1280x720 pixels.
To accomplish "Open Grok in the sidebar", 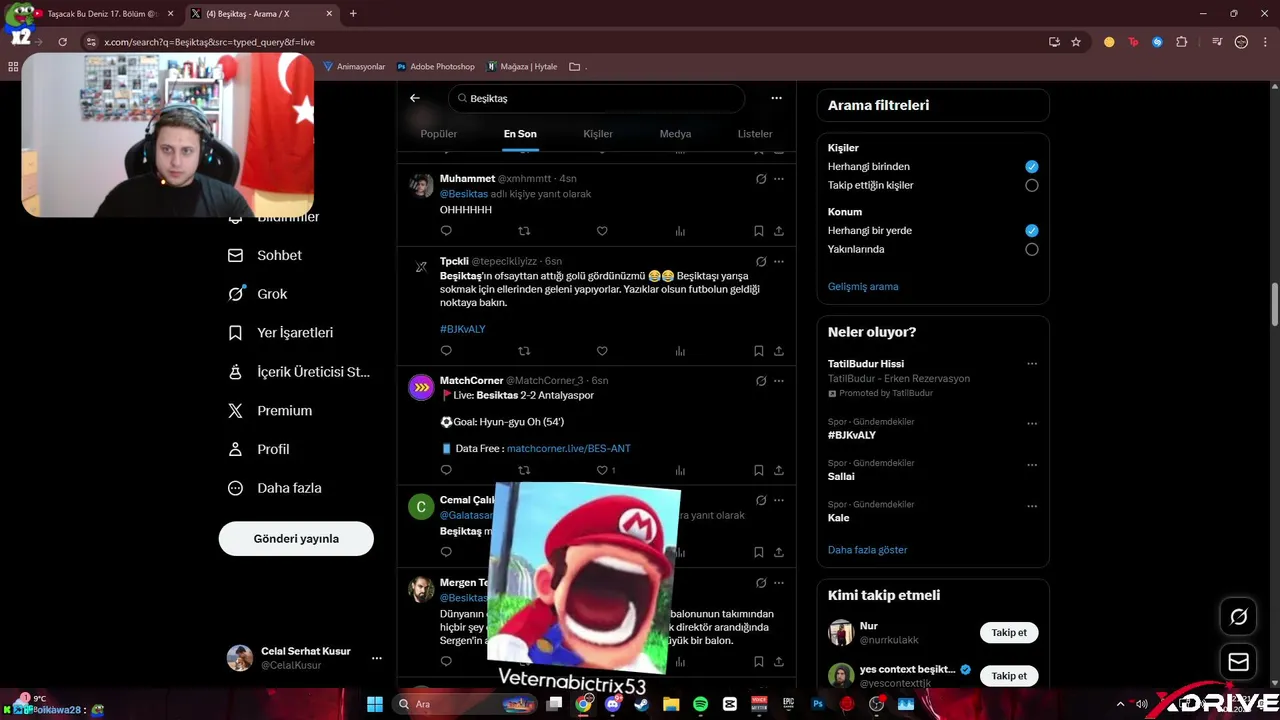I will point(258,294).
